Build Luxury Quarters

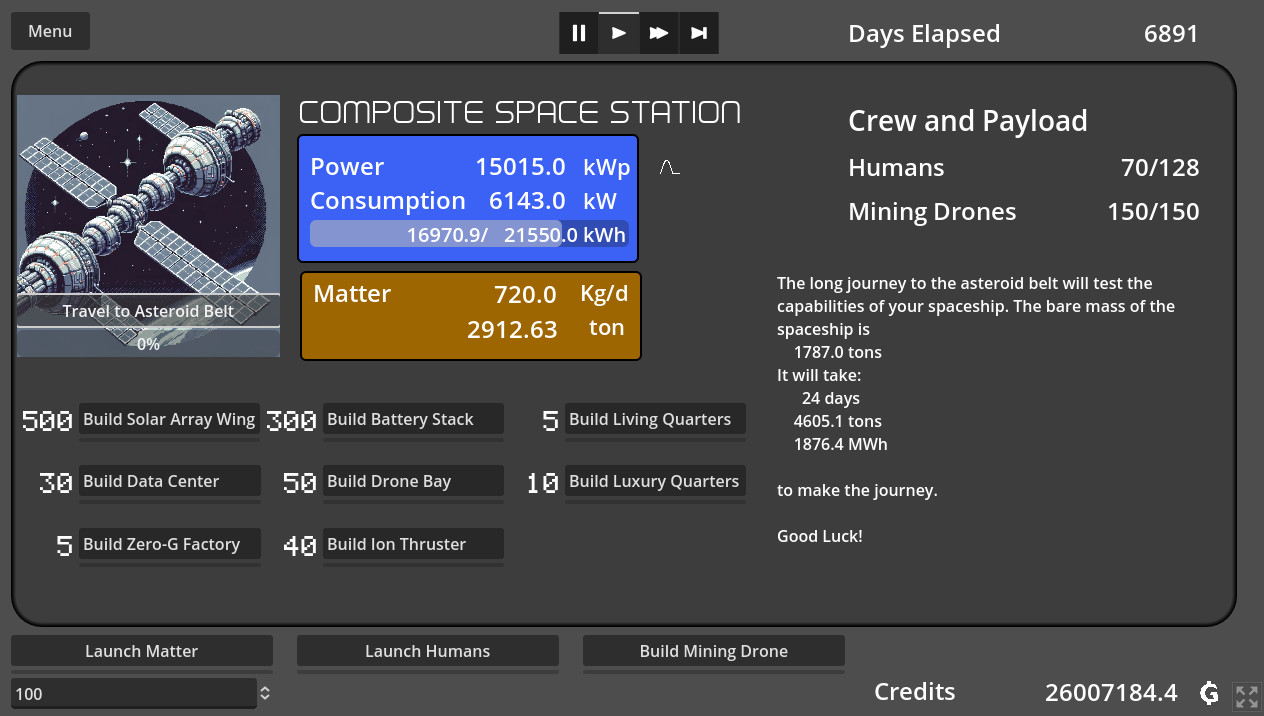(655, 481)
